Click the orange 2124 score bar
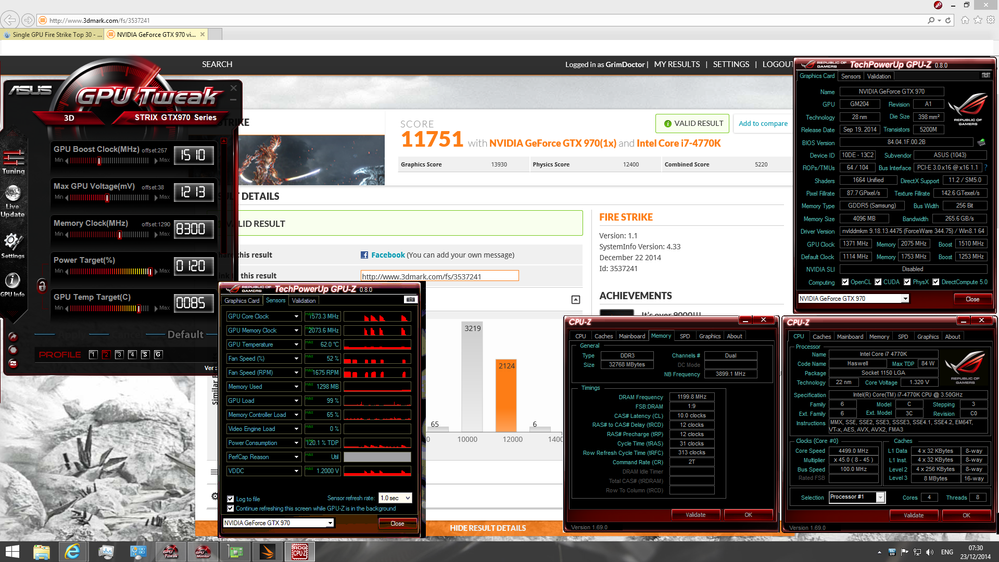 coord(506,395)
